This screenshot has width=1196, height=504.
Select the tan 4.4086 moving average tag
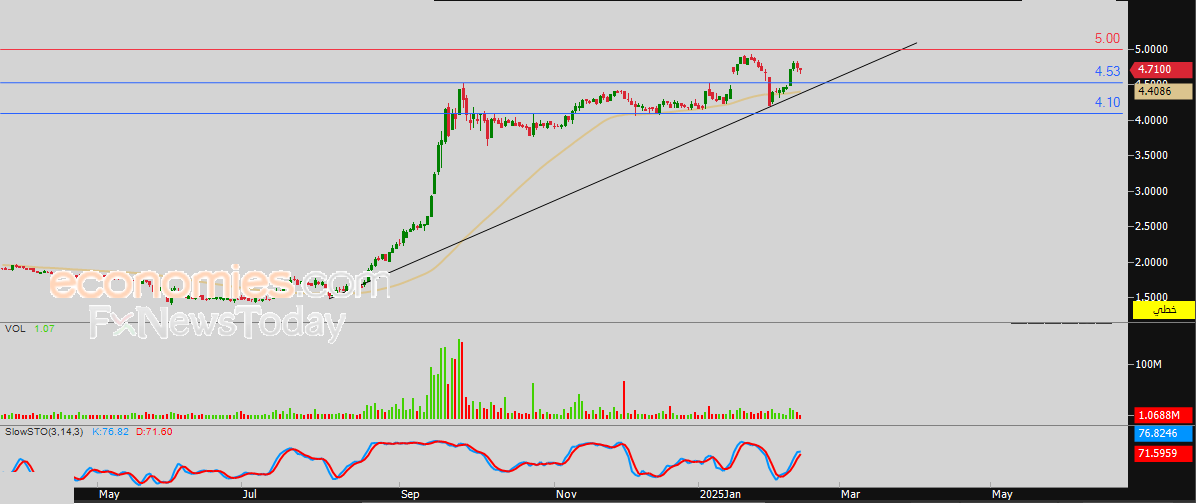(1163, 91)
